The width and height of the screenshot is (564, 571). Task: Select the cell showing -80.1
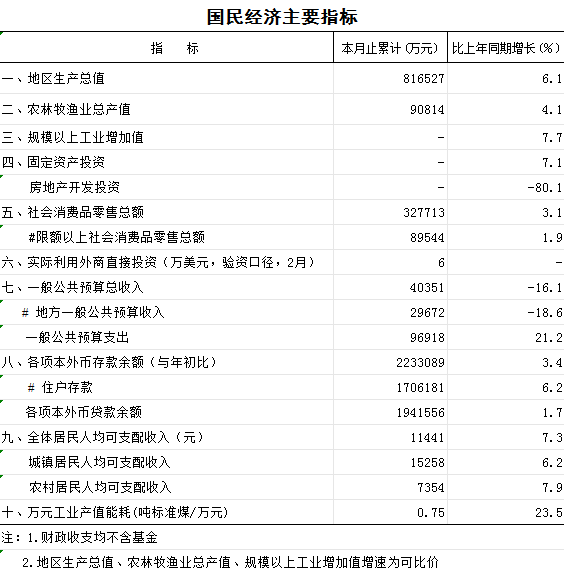[x=506, y=187]
